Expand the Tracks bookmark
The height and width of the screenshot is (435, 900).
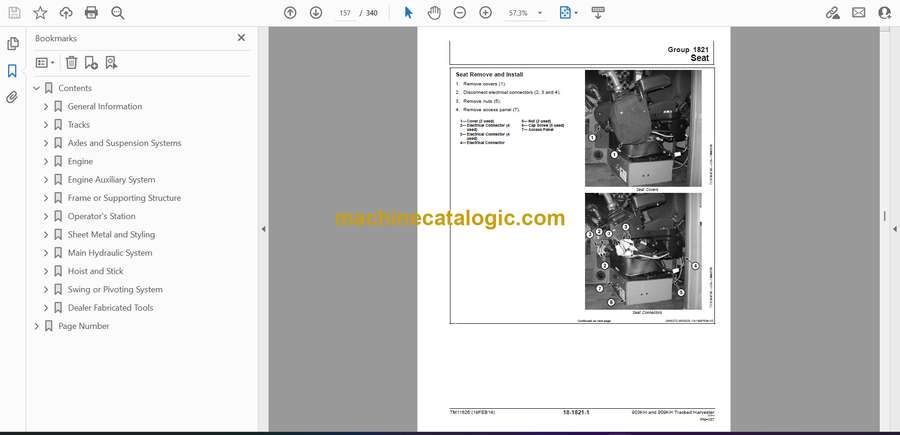46,125
